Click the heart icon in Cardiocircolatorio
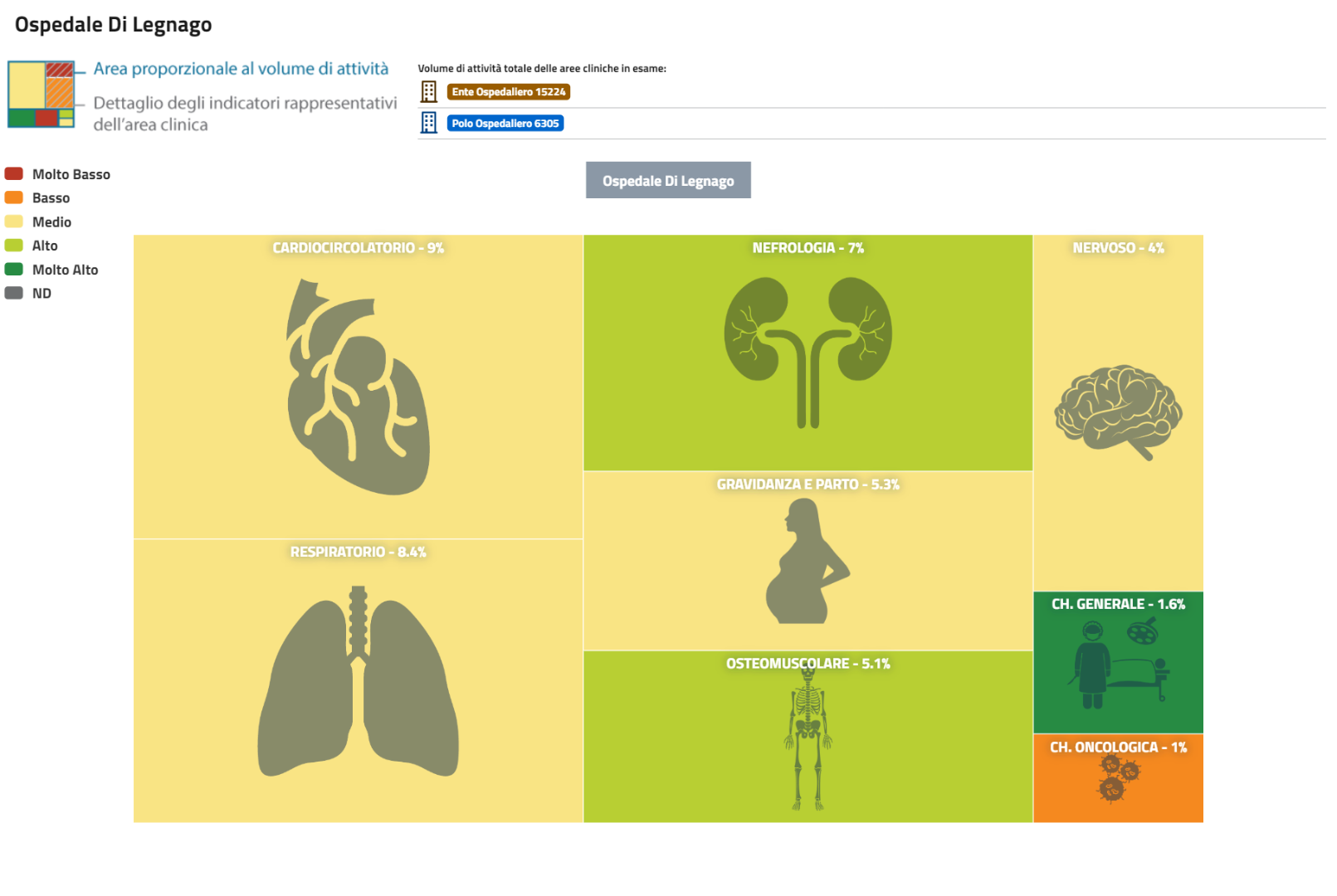1337x896 pixels. (x=358, y=387)
